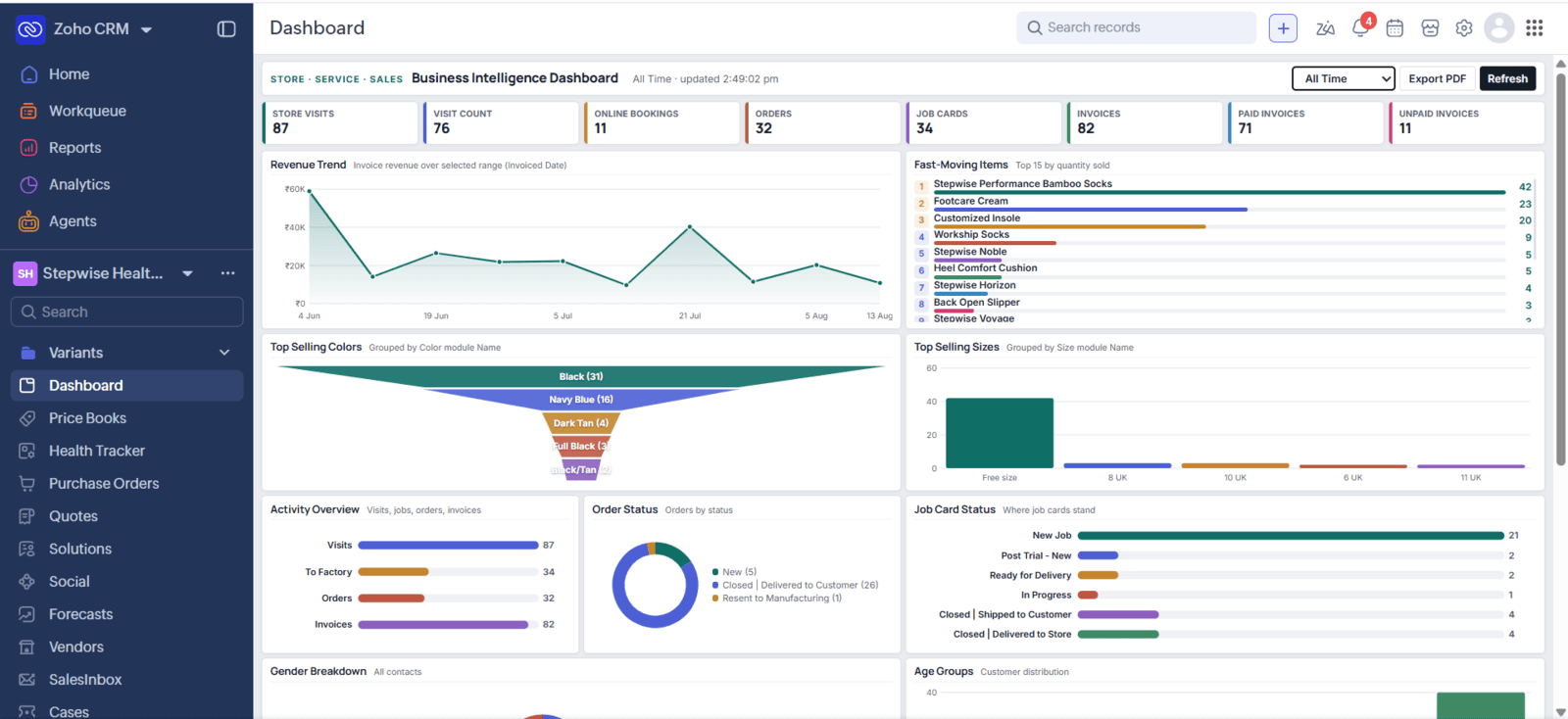The width and height of the screenshot is (1568, 719).
Task: Open the Agents robot icon
Action: coord(29,221)
